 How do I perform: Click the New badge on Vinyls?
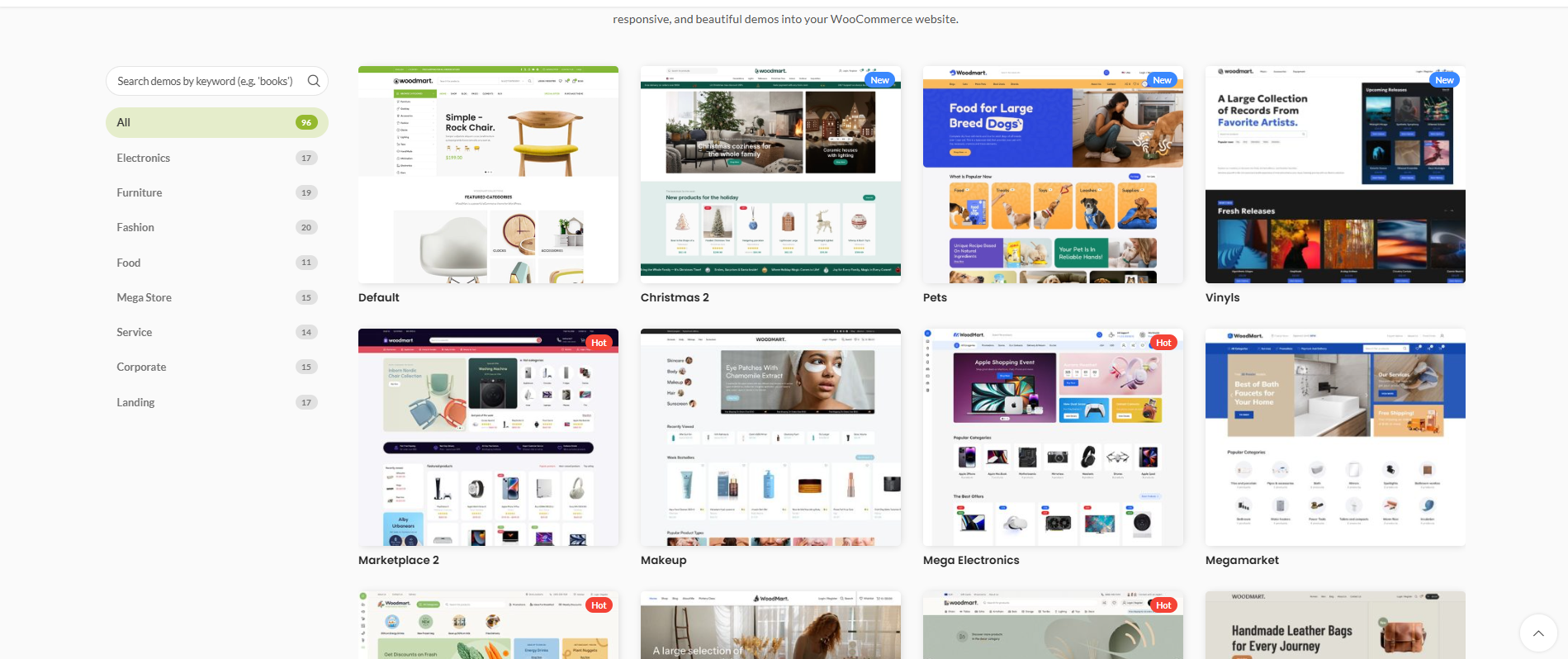pyautogui.click(x=1445, y=80)
